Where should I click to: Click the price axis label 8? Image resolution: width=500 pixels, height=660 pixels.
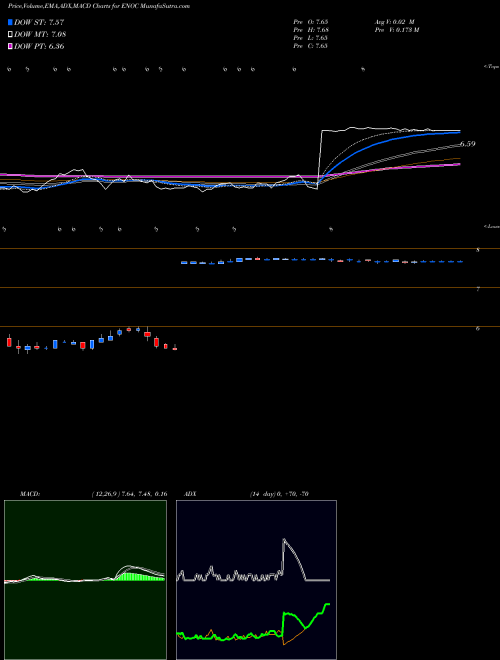pyautogui.click(x=478, y=250)
